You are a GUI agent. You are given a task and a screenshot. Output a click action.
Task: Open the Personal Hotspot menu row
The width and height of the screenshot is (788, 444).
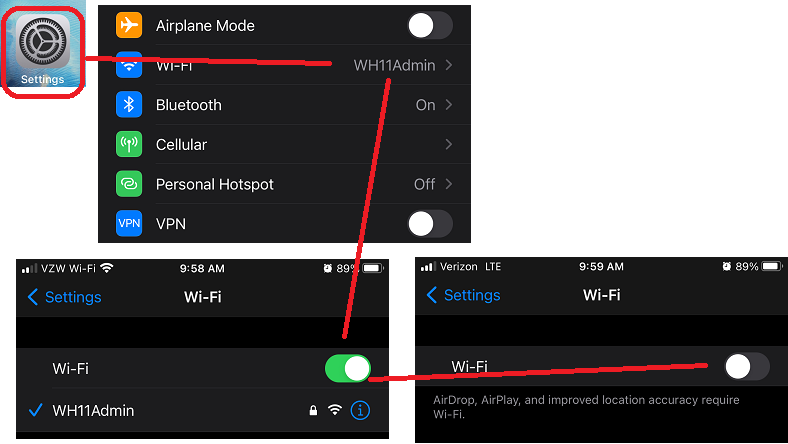tap(284, 184)
